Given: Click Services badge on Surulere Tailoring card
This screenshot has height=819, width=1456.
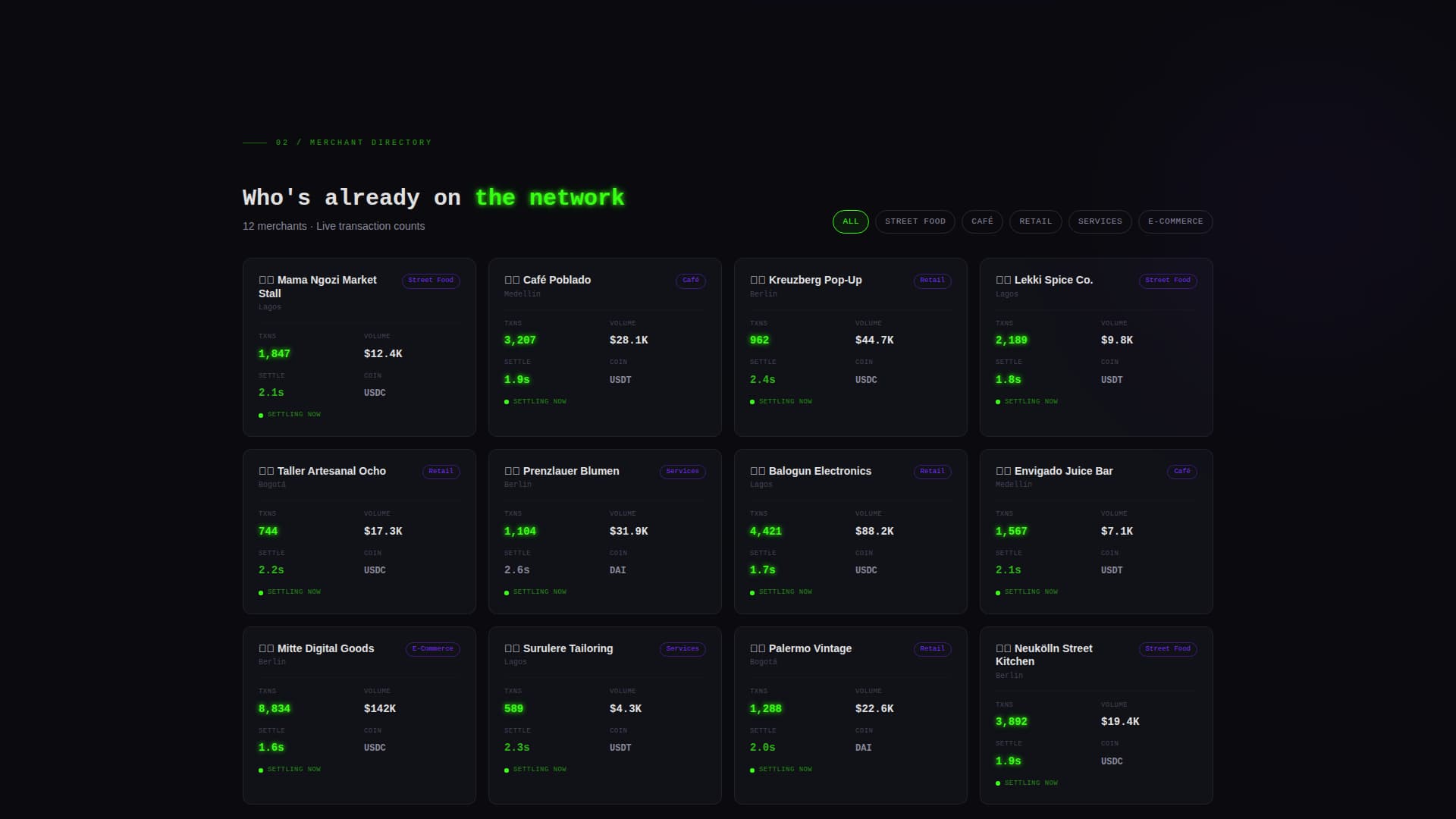Looking at the screenshot, I should (682, 649).
